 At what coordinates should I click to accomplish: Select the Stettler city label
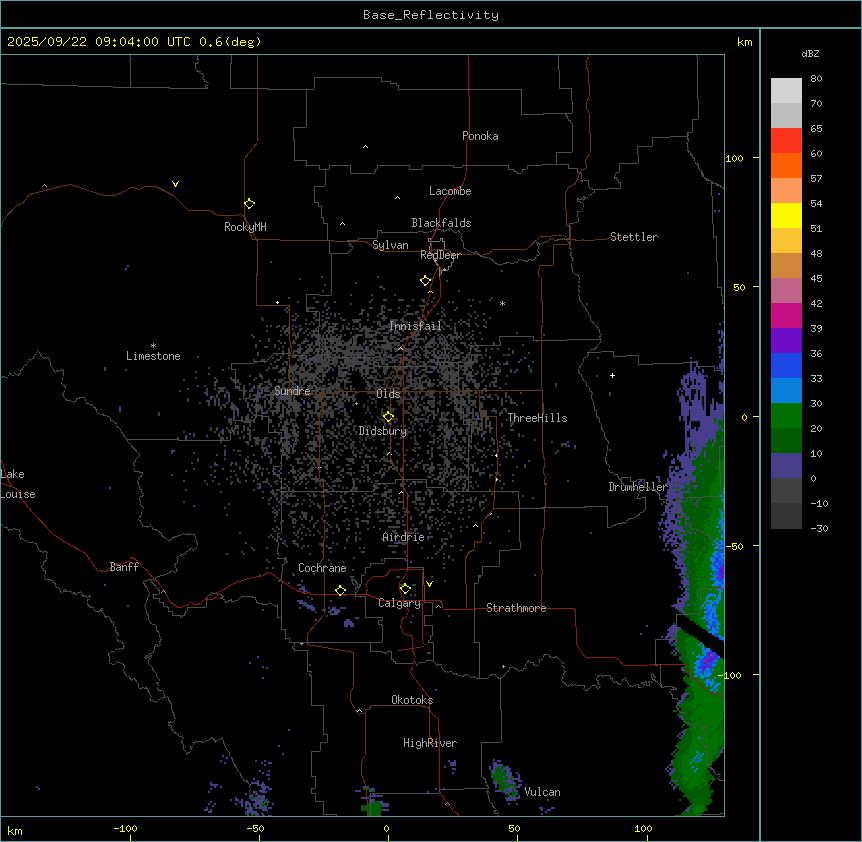(634, 237)
